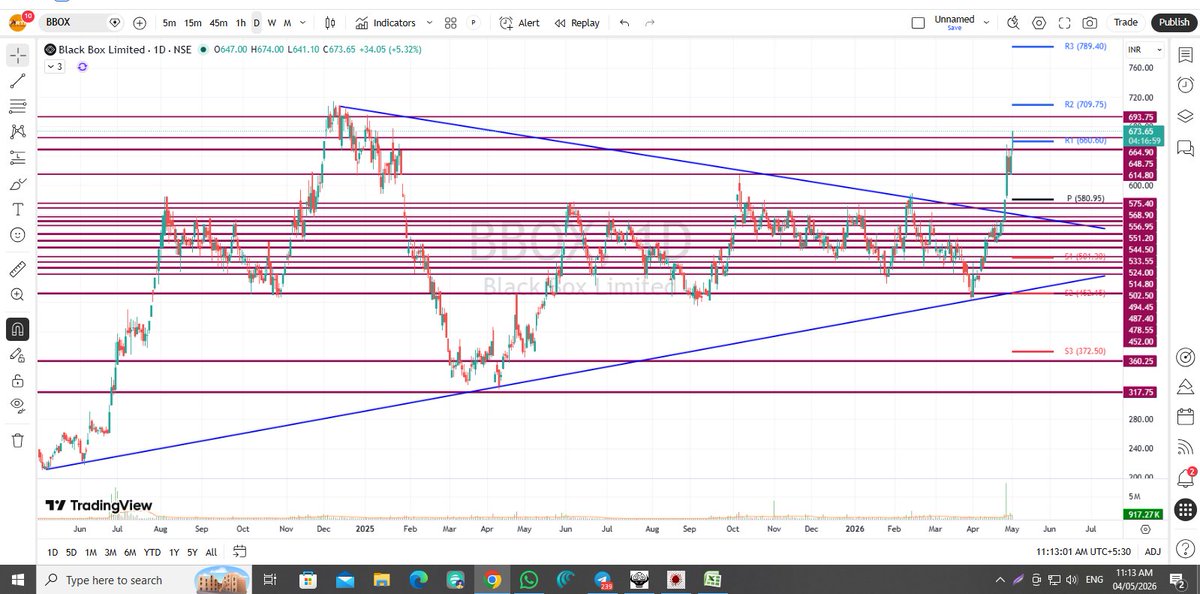Publish the chart idea
The width and height of the screenshot is (1200, 594).
coord(1172,22)
